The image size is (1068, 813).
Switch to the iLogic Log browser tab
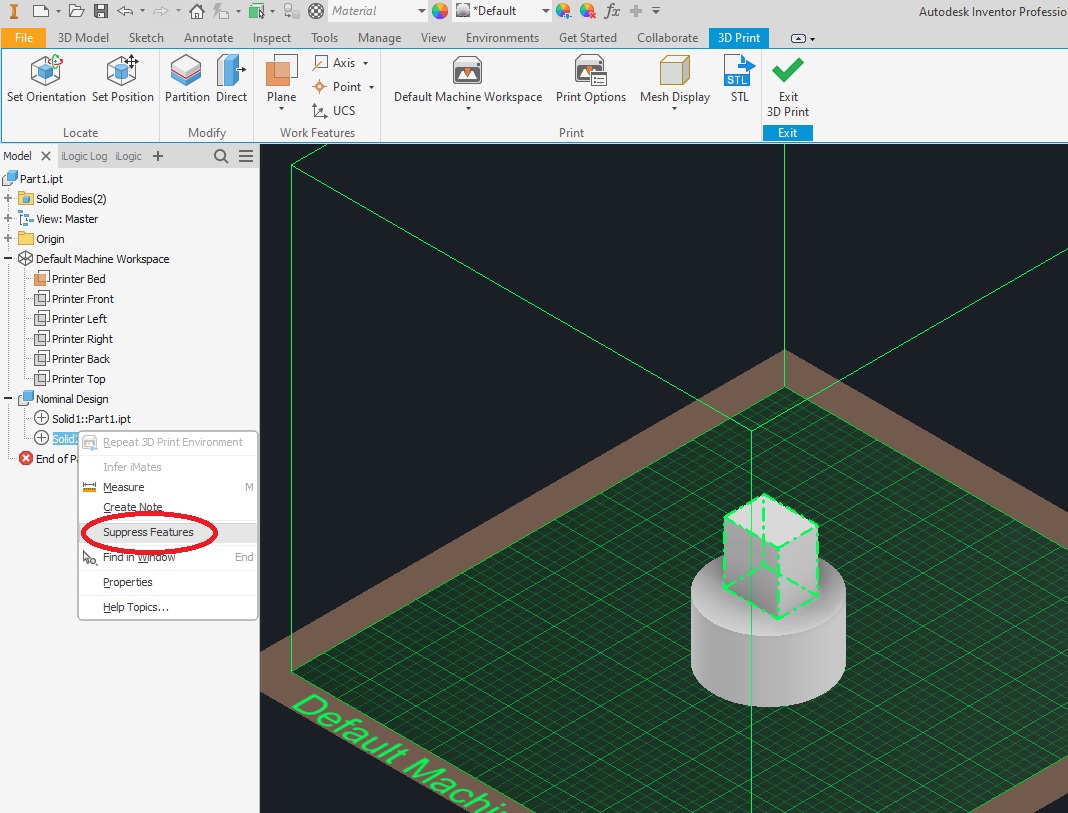point(84,156)
